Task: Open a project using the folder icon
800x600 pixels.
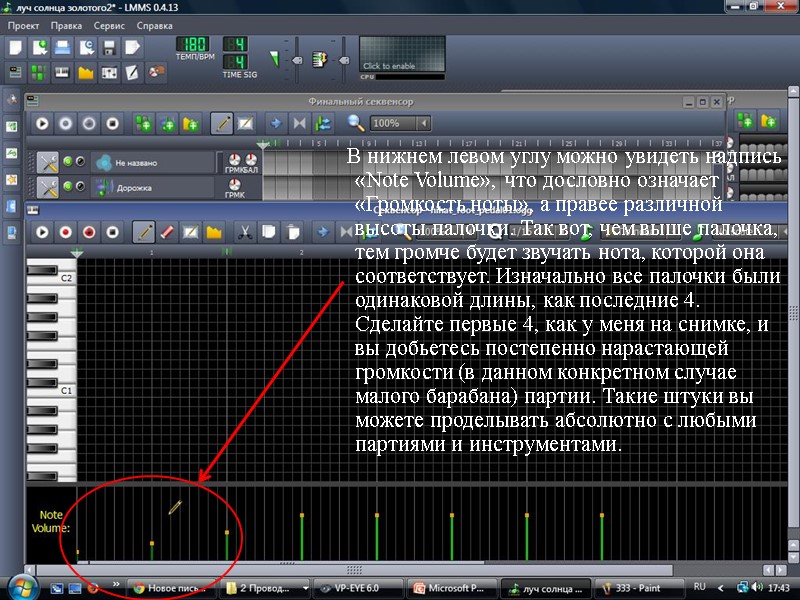Action: (62, 50)
